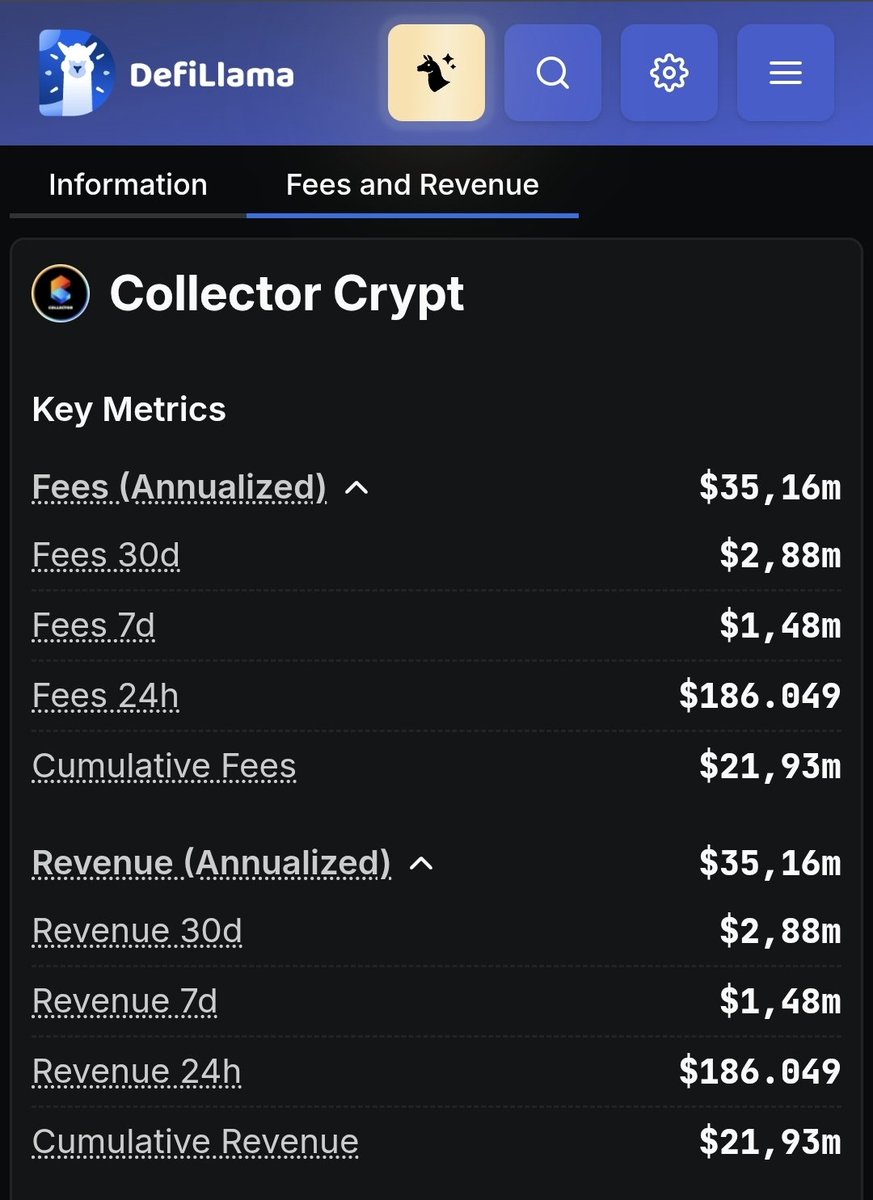Switch to the Information tab
Image resolution: width=873 pixels, height=1200 pixels.
[128, 185]
